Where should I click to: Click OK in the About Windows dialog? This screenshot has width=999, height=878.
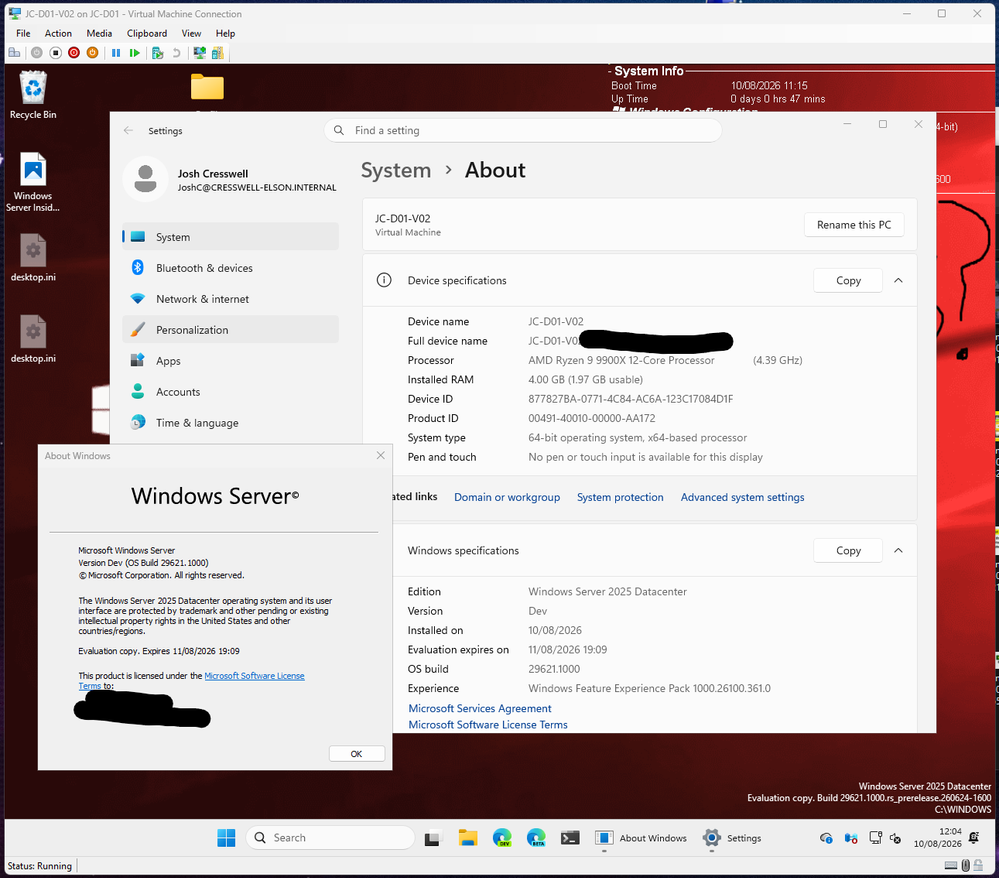[356, 754]
